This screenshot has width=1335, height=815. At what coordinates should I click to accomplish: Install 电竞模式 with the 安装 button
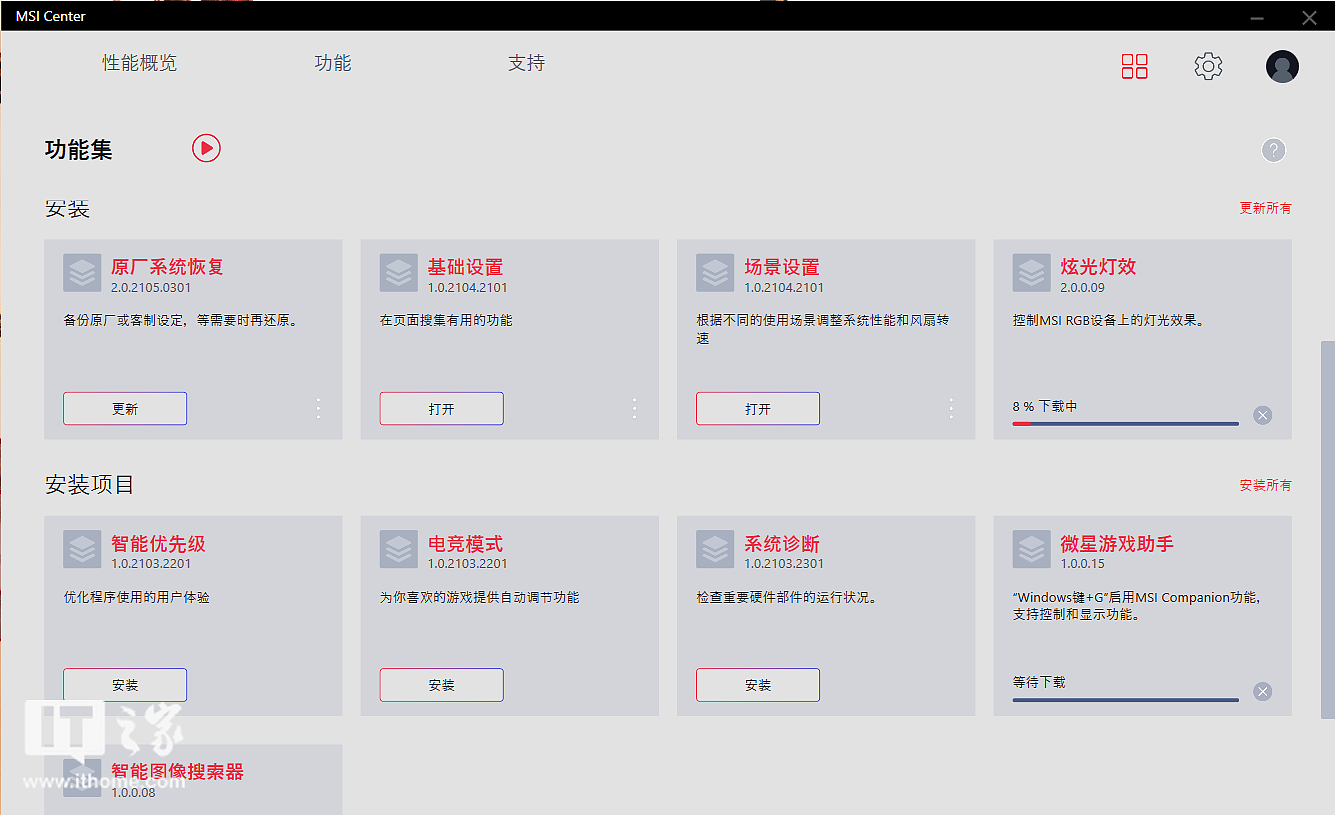(x=442, y=685)
